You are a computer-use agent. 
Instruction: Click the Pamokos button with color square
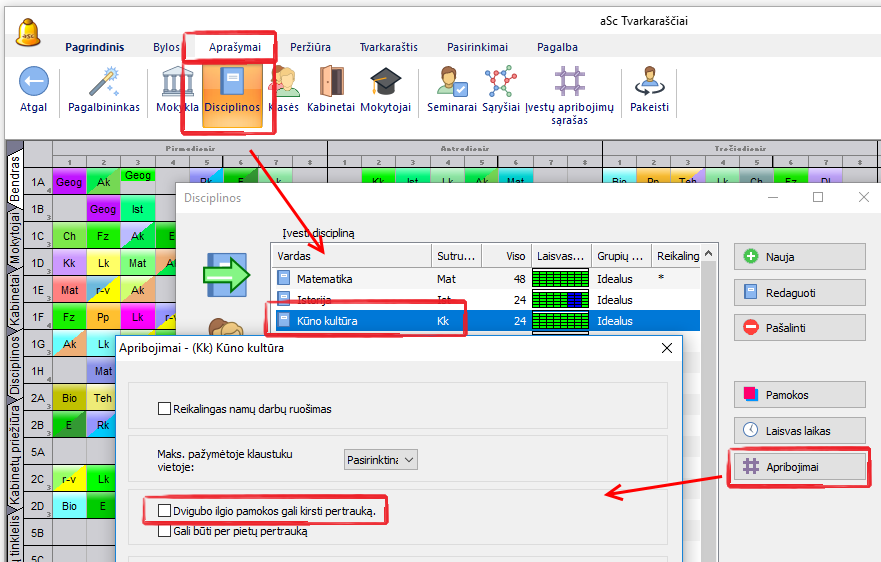[x=799, y=394]
